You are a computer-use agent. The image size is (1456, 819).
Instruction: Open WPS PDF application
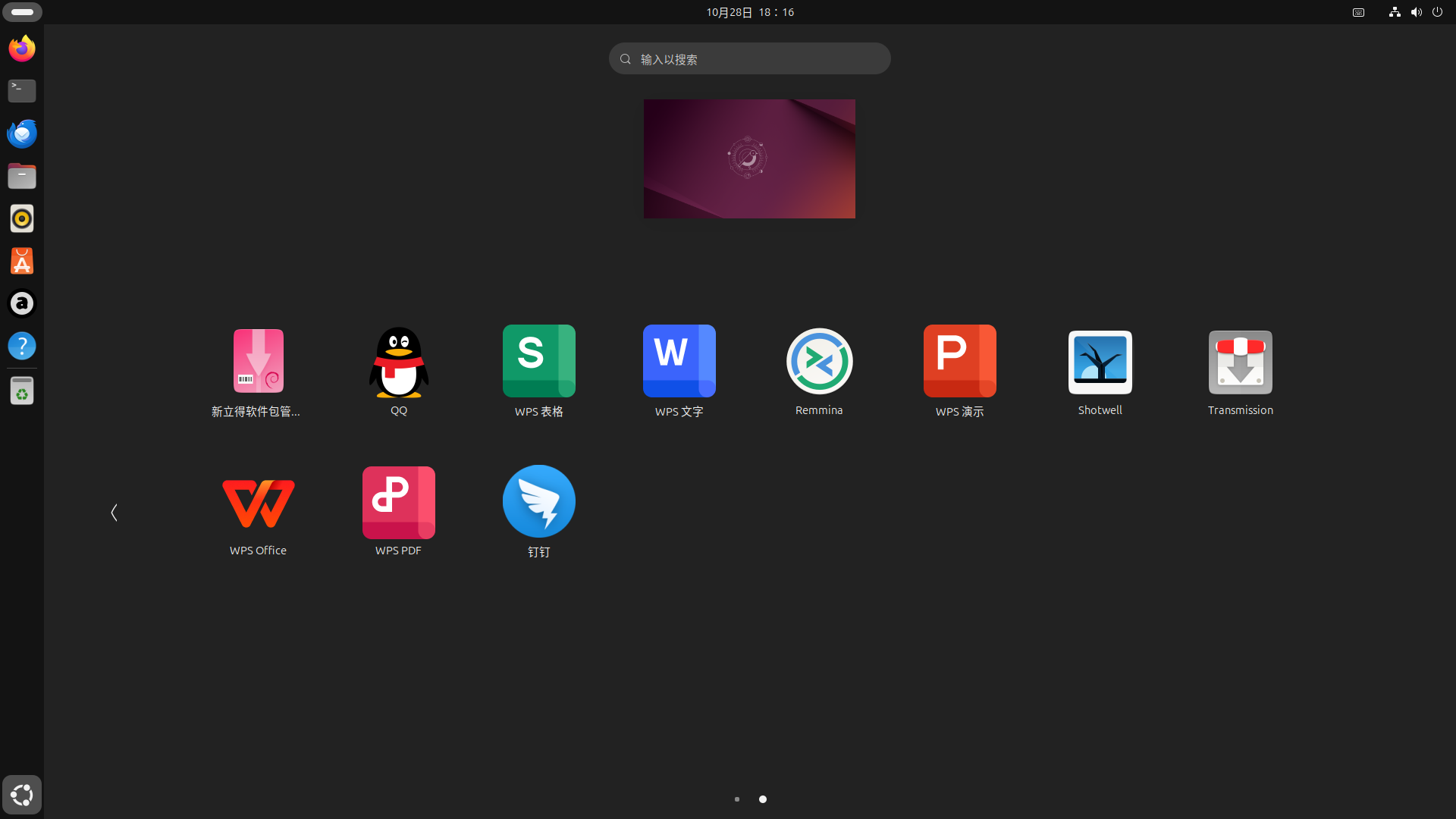tap(399, 512)
